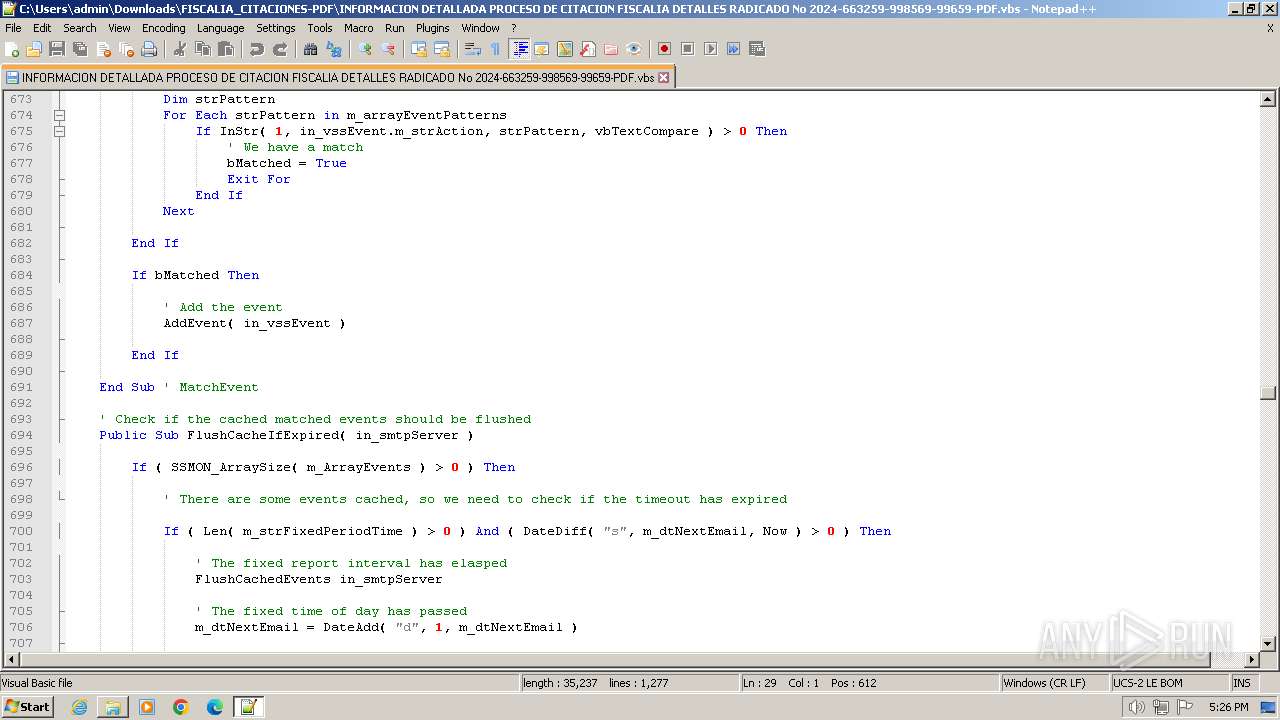
Task: Click the INS insert mode status indicator
Action: 1242,683
